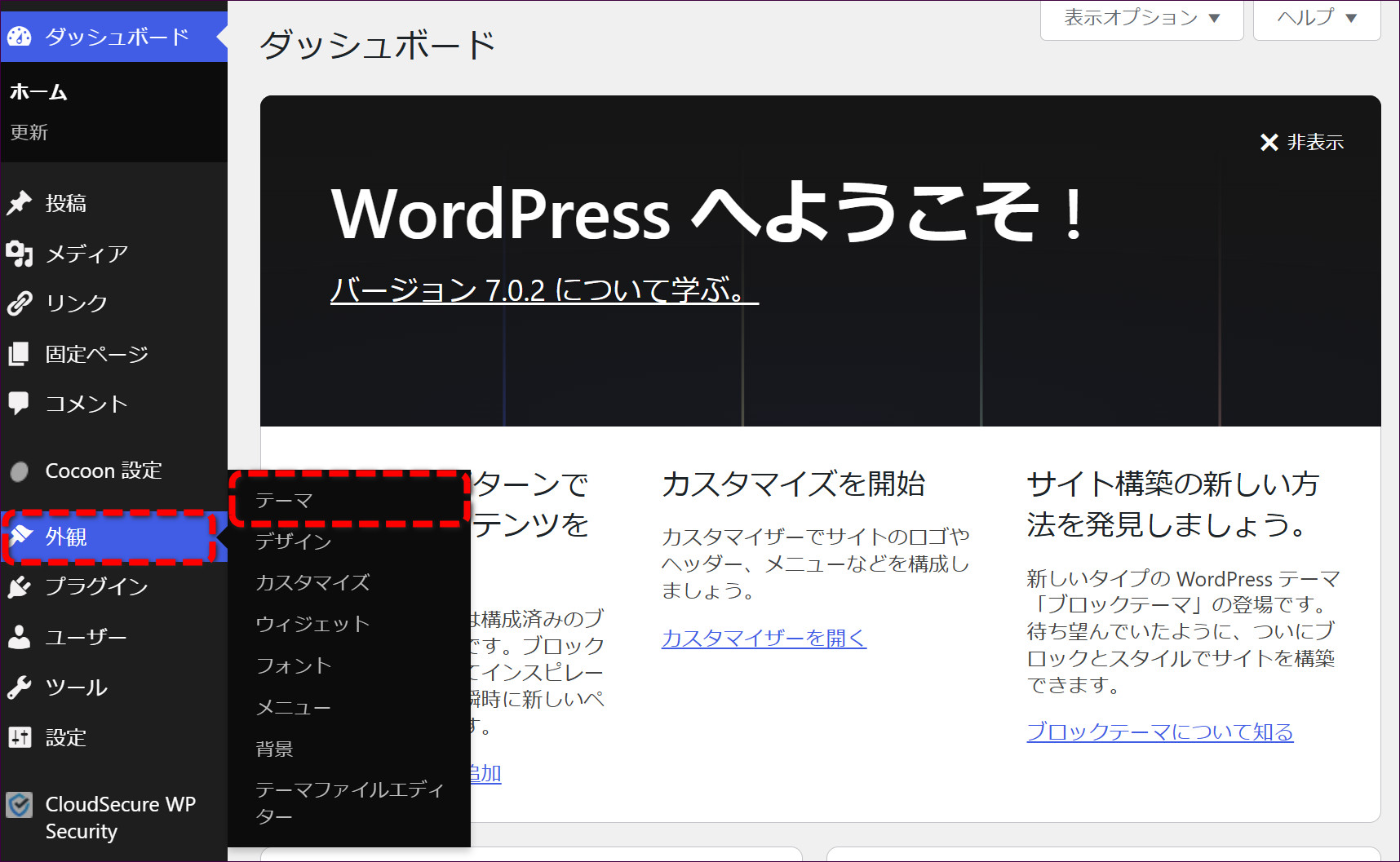
Task: Click the サイト構築の新しい方法を発見しましょう heading
Action: point(1173,505)
